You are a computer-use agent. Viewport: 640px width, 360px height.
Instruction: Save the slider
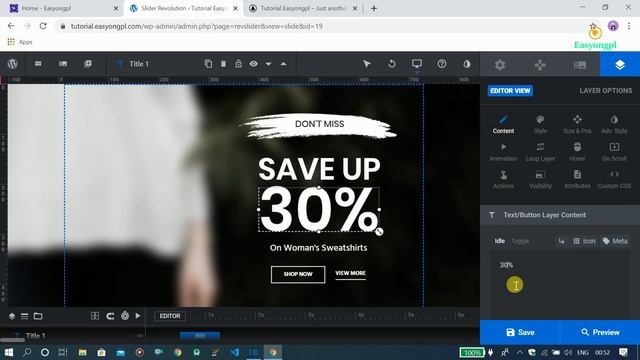point(520,332)
